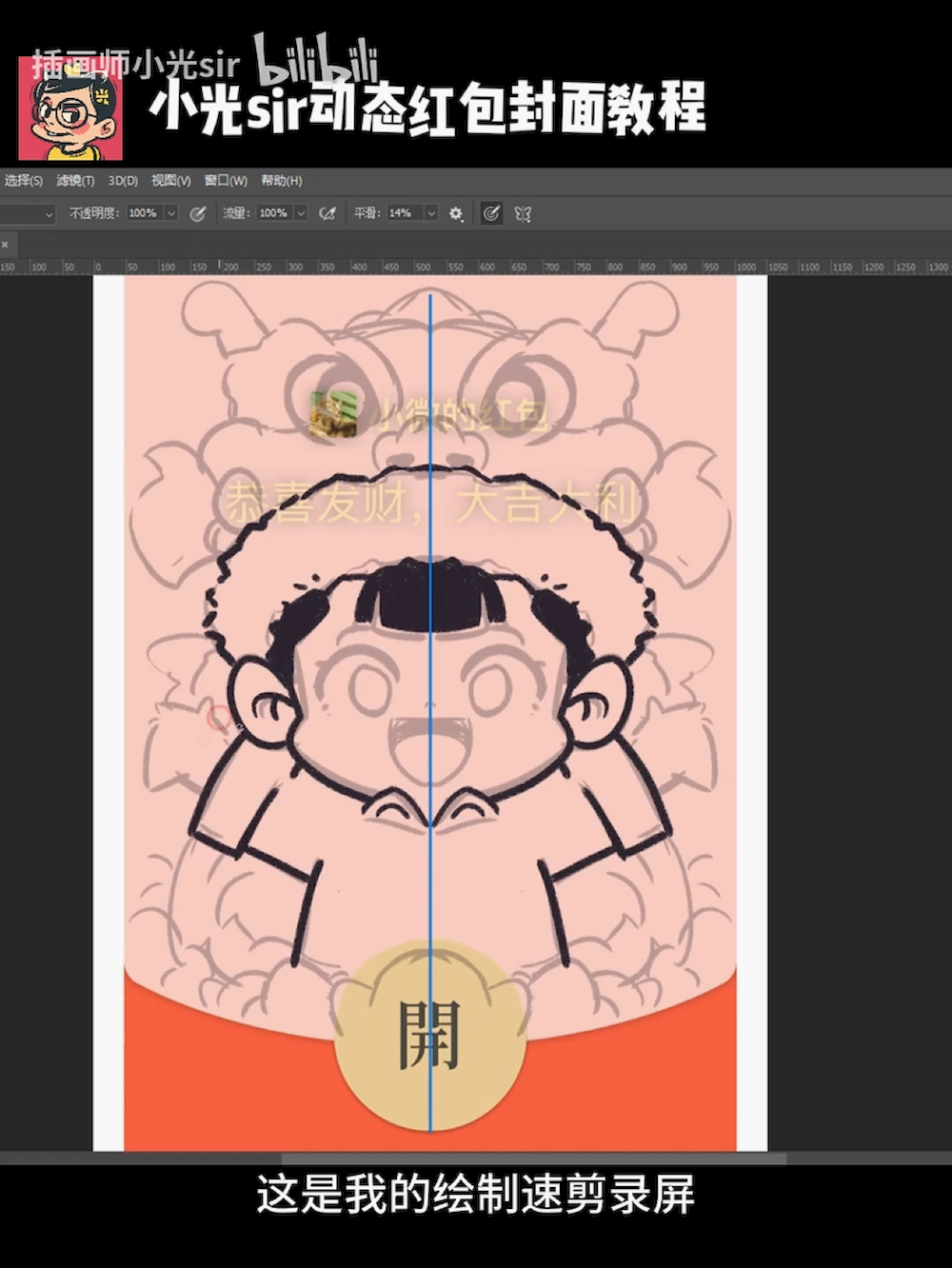The height and width of the screenshot is (1268, 952).
Task: Open the 视图 (View) menu
Action: click(x=170, y=181)
